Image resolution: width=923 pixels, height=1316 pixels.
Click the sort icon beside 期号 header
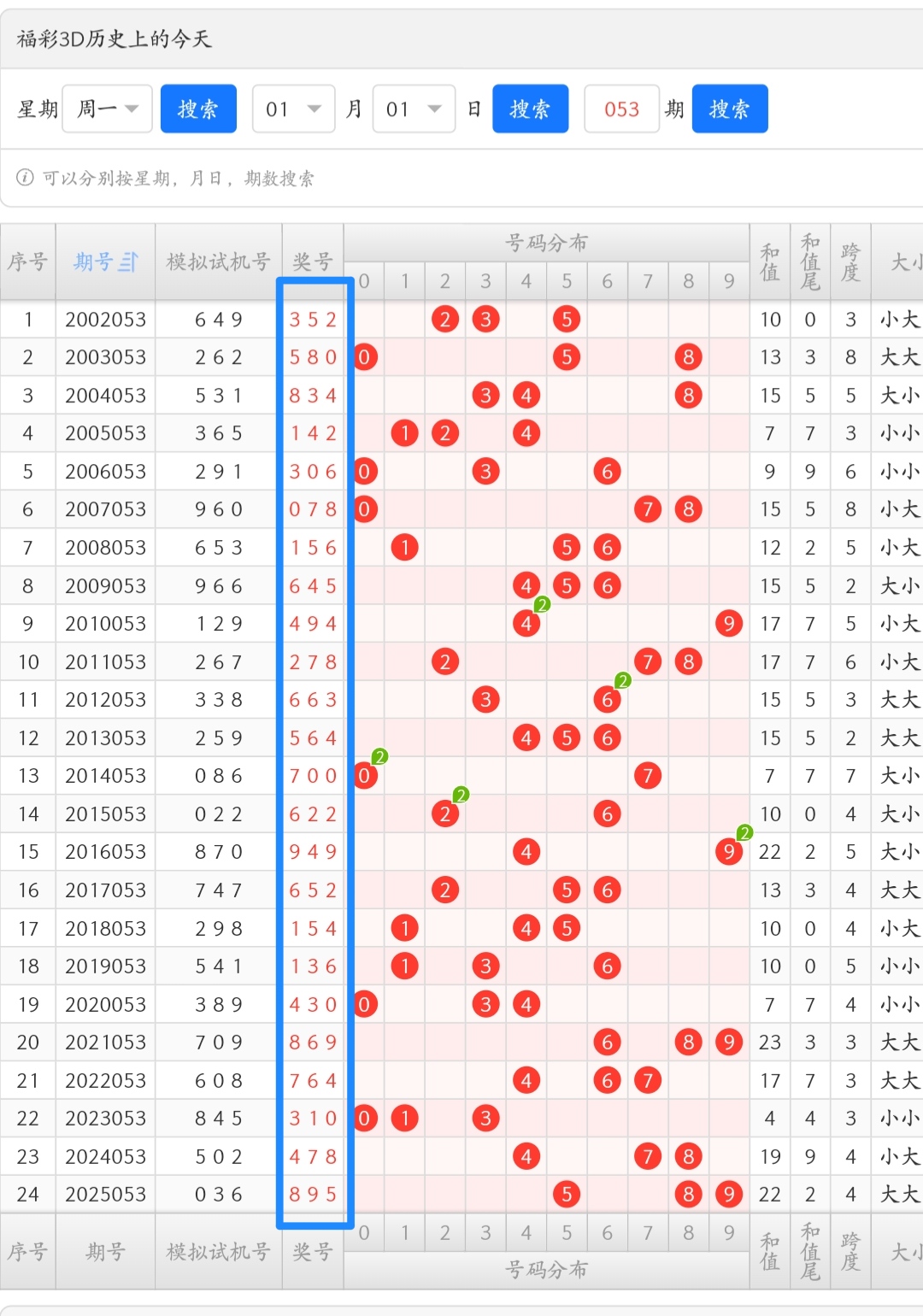click(129, 262)
